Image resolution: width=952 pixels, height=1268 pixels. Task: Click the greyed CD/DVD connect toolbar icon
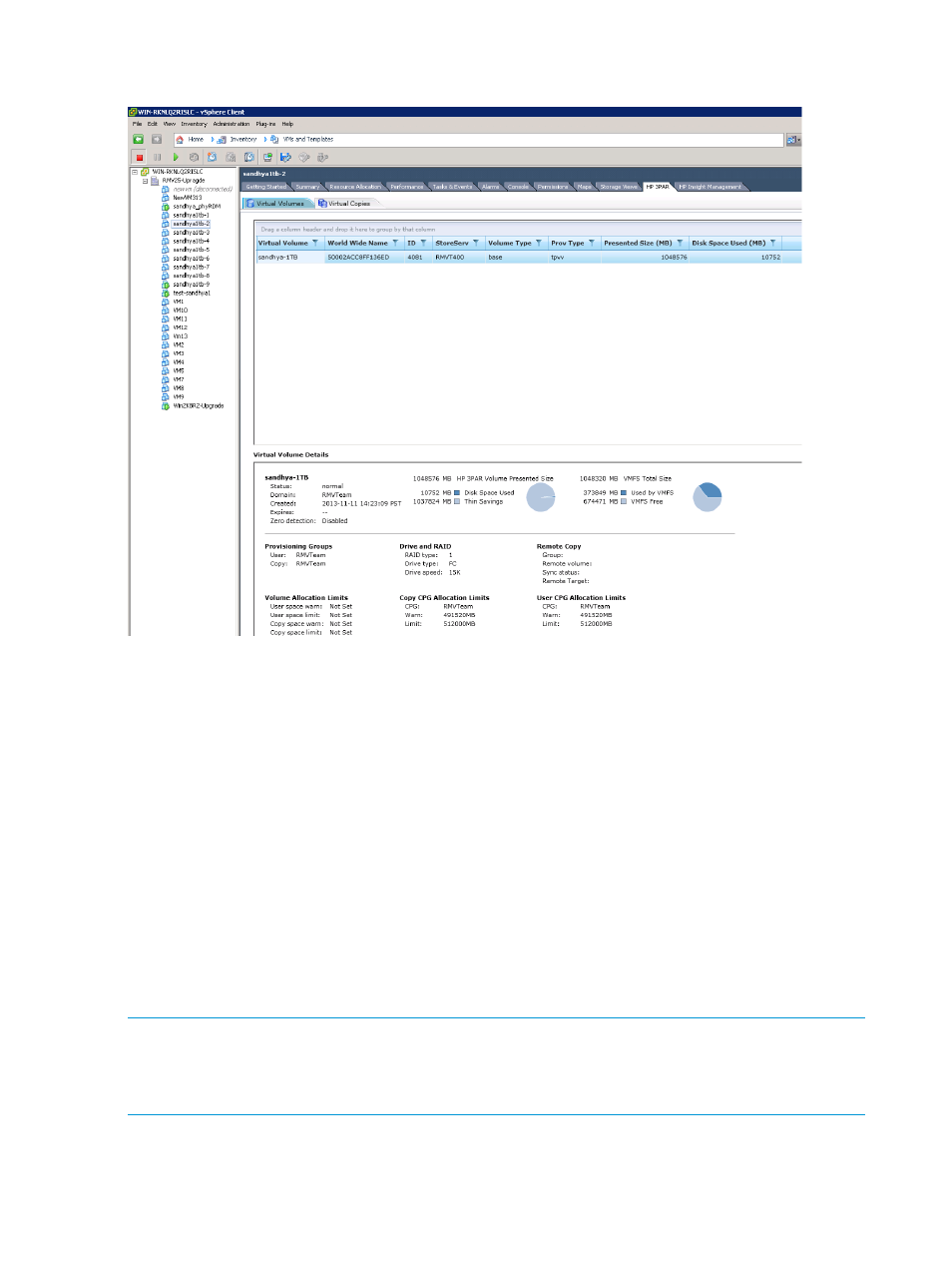(x=304, y=157)
